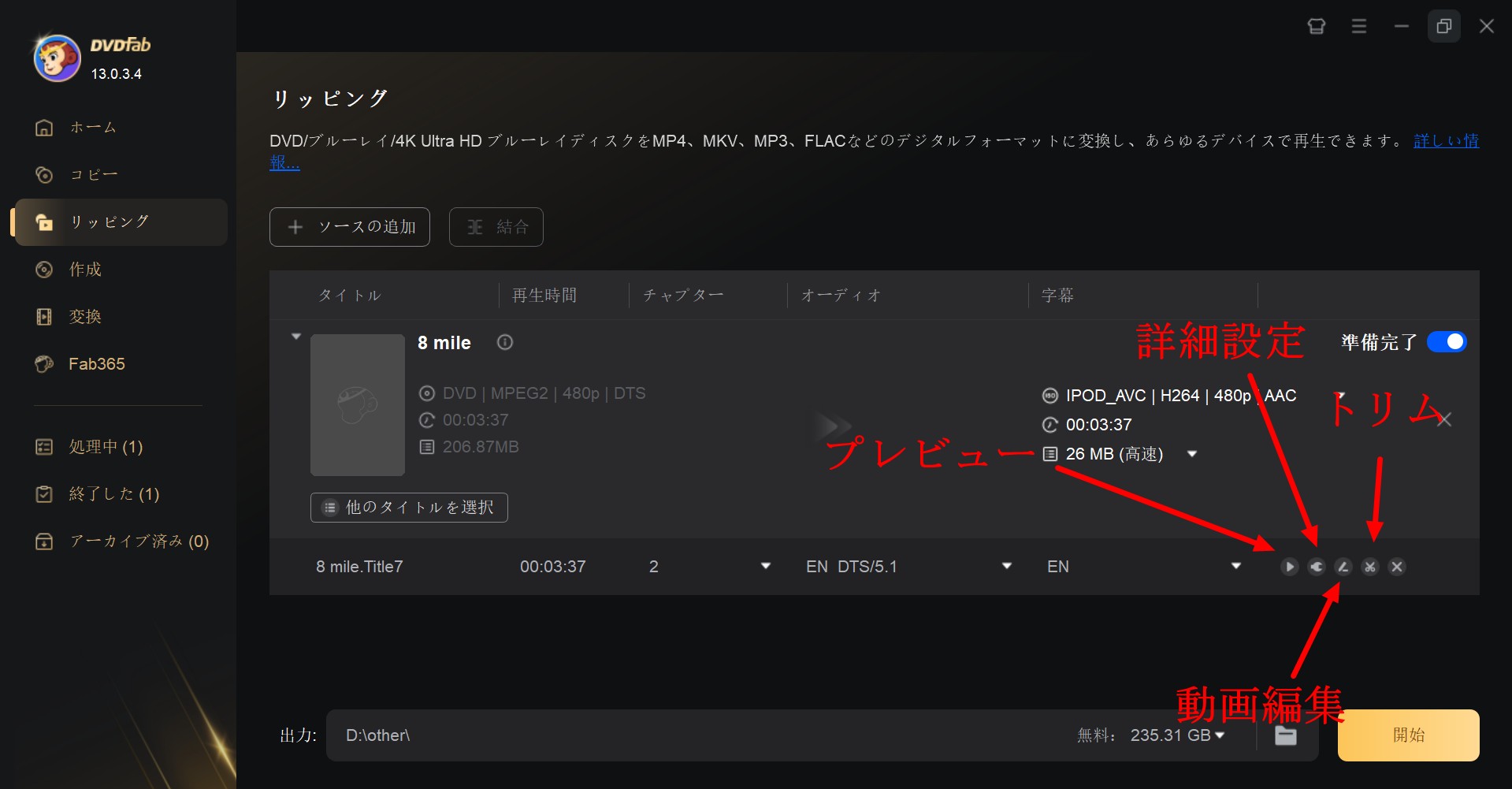The height and width of the screenshot is (789, 1512).
Task: Click the 206.87MB source size text
Action: coord(481,447)
